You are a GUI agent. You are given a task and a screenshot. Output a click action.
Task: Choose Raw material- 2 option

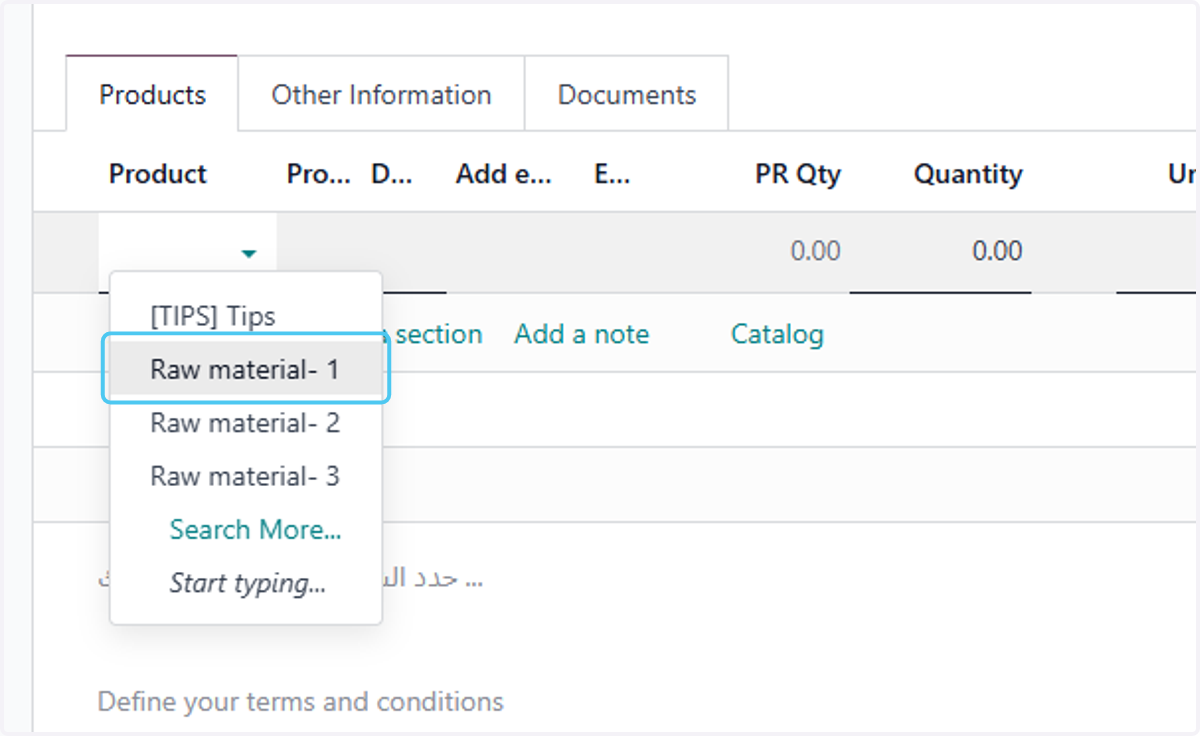pos(246,423)
